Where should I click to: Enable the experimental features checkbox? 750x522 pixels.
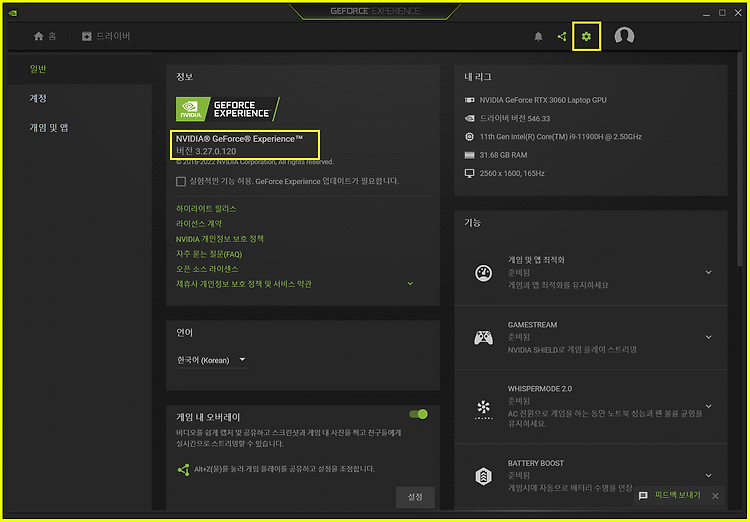point(181,181)
